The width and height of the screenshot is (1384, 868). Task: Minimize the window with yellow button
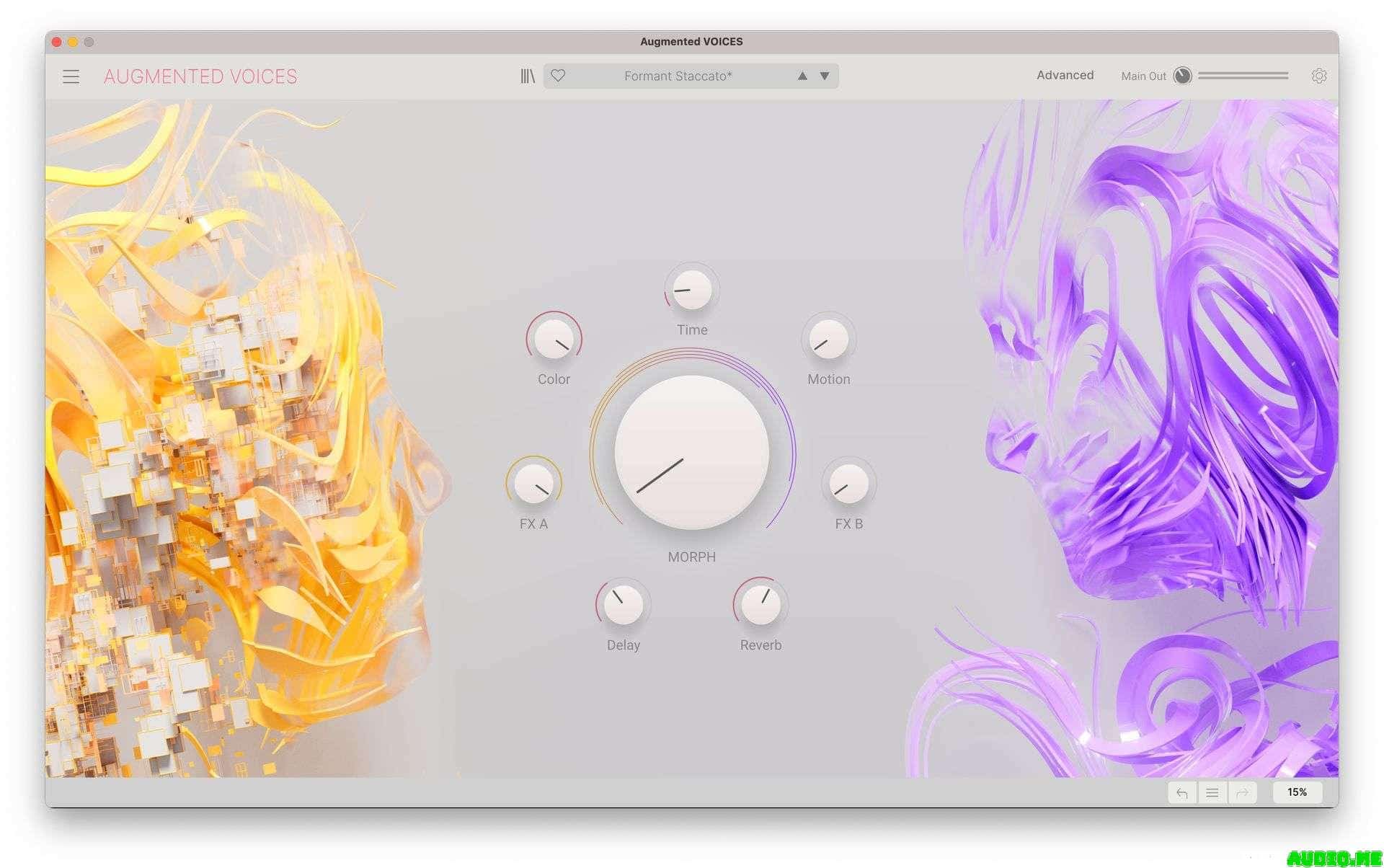tap(73, 42)
